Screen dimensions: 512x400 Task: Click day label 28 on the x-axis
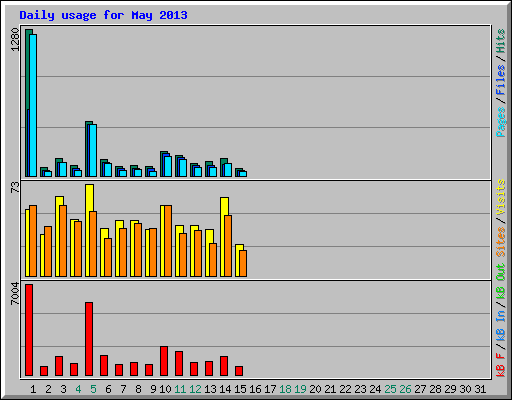tap(435, 389)
